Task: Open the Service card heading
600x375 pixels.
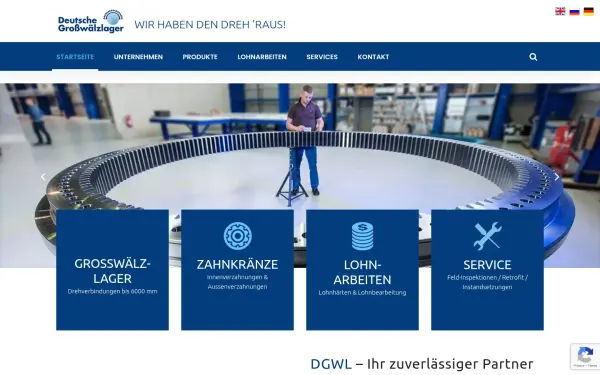Action: click(x=487, y=265)
